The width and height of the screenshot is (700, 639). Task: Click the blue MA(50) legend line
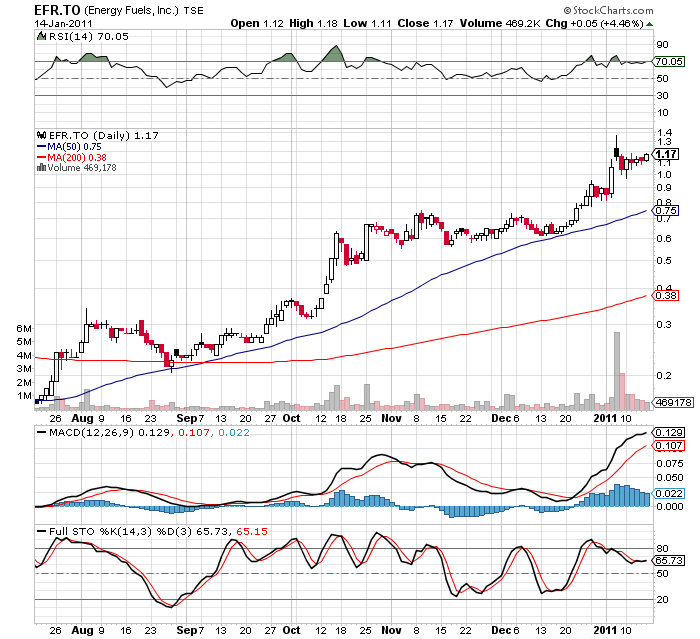[x=40, y=146]
